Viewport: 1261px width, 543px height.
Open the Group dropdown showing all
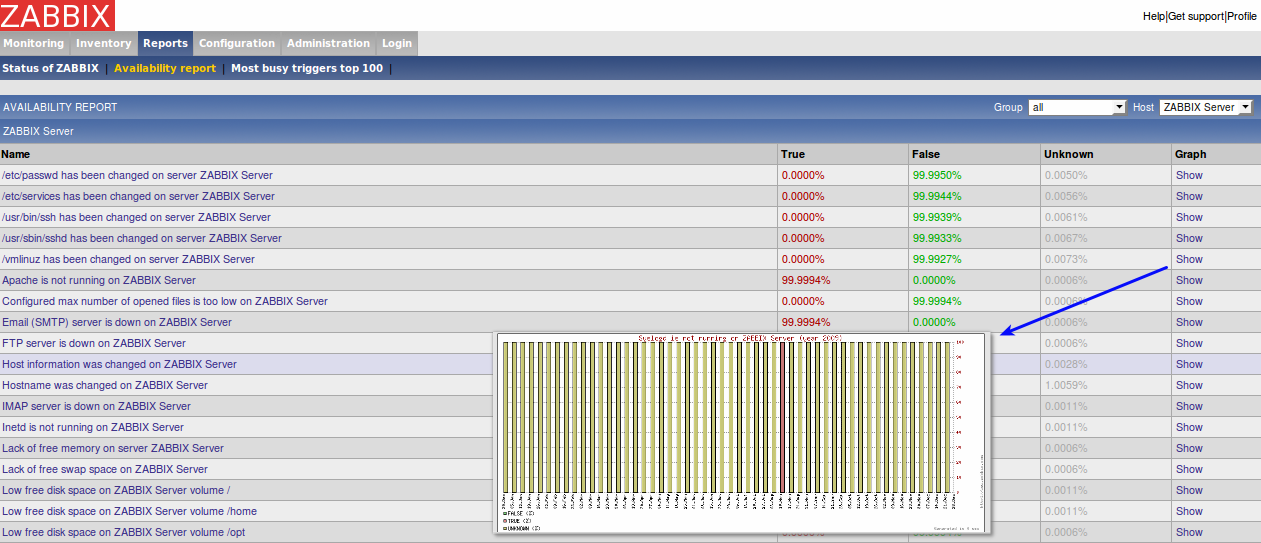tap(1077, 107)
